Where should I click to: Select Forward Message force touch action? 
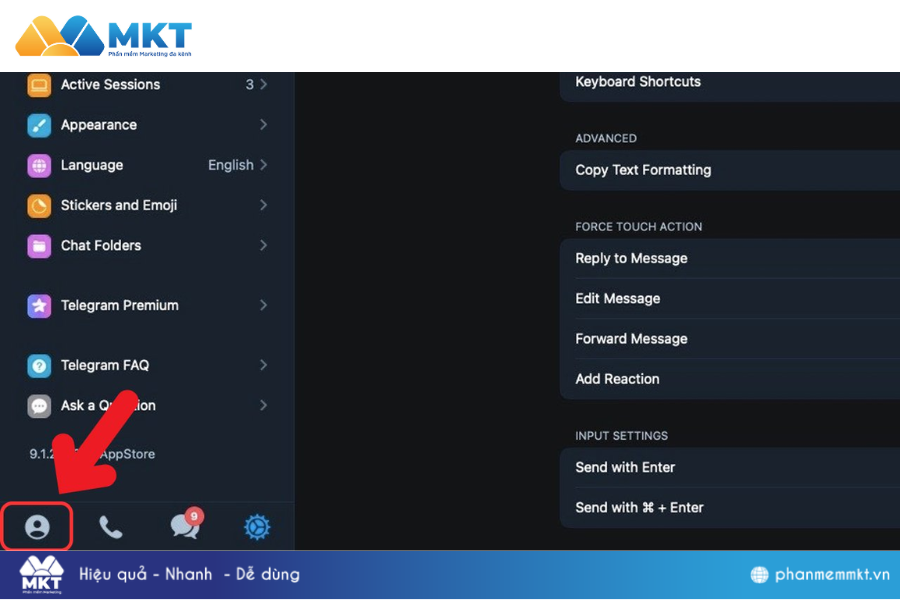point(730,339)
